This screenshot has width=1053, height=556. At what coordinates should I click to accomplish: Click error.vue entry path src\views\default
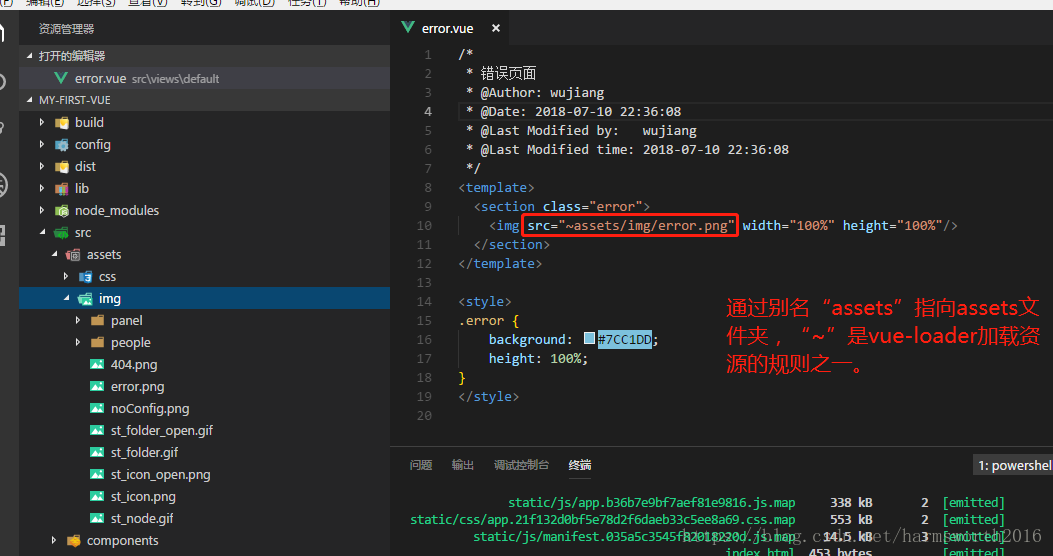click(176, 79)
